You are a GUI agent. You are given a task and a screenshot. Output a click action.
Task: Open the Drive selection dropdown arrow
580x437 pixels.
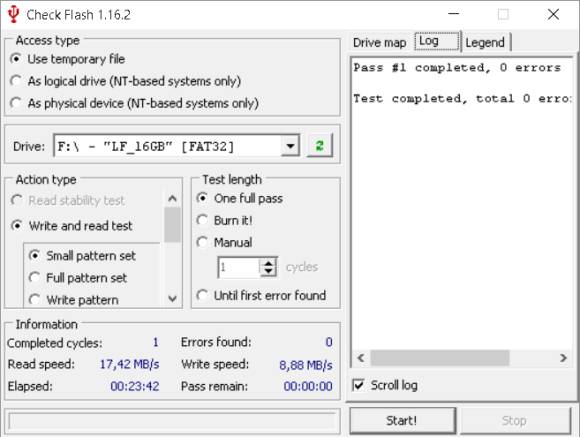(x=290, y=146)
